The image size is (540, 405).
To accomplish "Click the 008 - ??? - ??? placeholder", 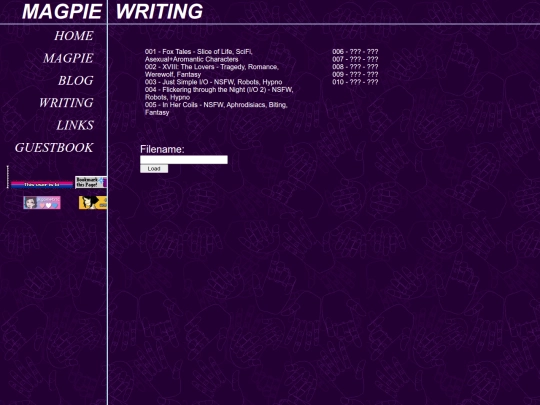I will (x=355, y=67).
